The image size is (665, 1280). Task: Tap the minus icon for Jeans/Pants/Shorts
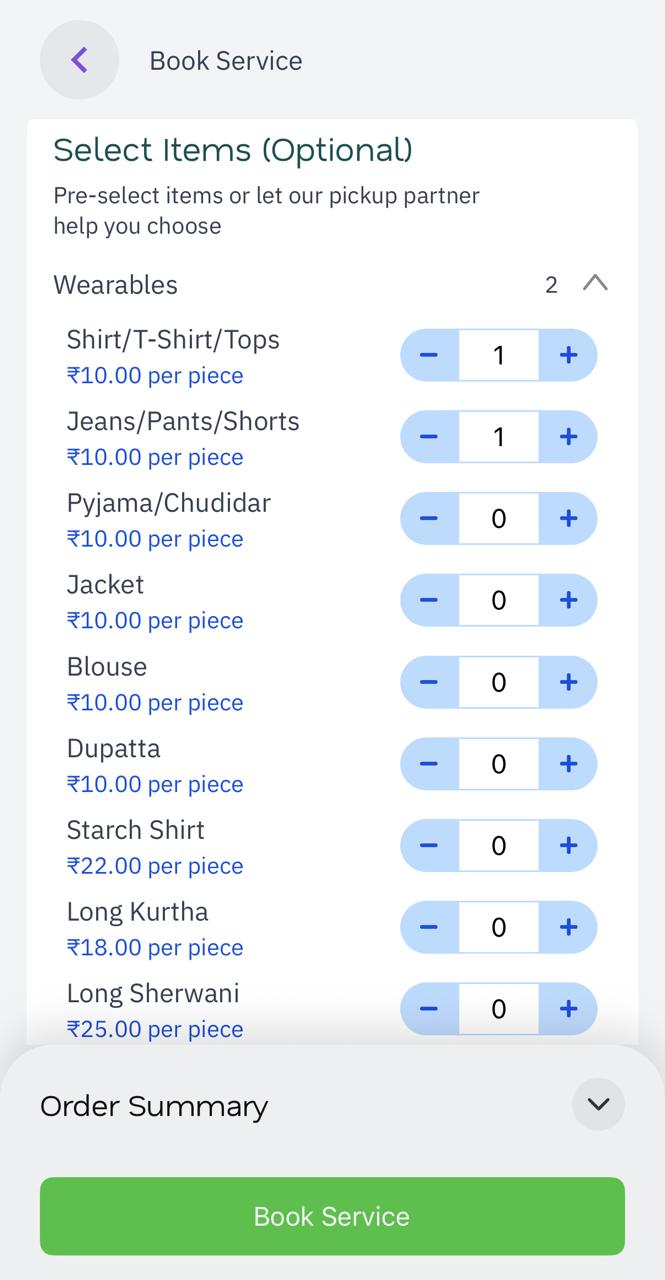(x=430, y=437)
